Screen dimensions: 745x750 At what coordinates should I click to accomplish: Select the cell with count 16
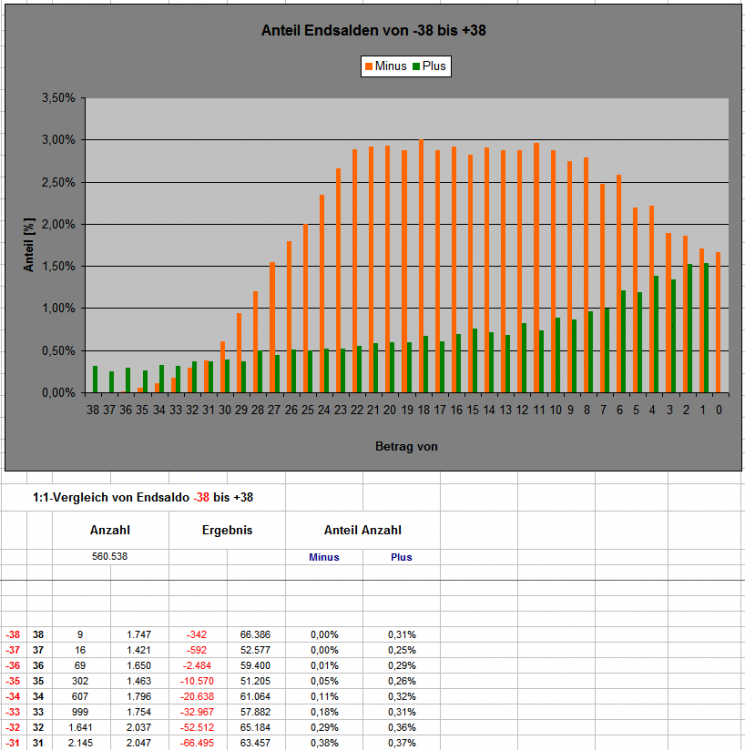81,650
